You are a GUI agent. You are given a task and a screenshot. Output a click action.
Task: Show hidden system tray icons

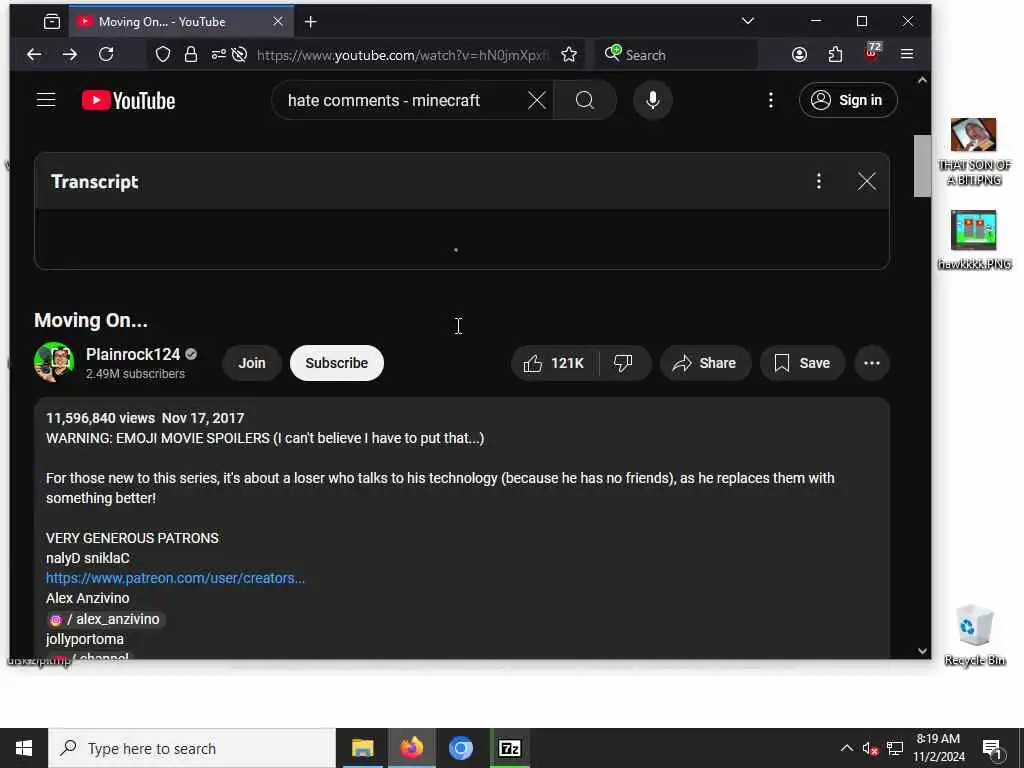point(846,748)
